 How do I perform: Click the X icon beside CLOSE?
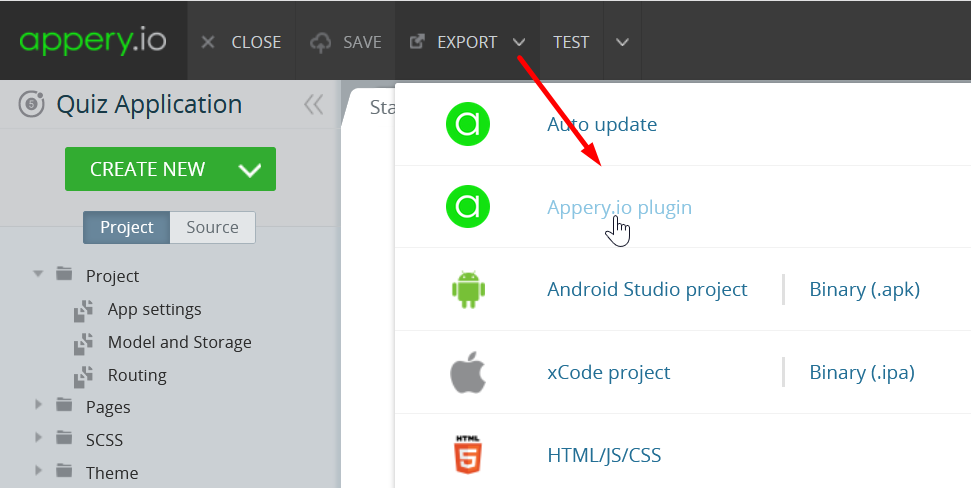point(208,42)
